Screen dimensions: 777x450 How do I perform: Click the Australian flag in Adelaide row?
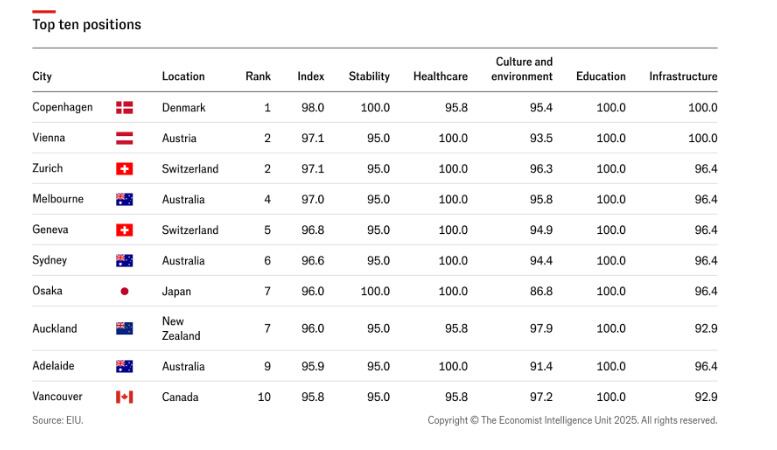pyautogui.click(x=124, y=366)
